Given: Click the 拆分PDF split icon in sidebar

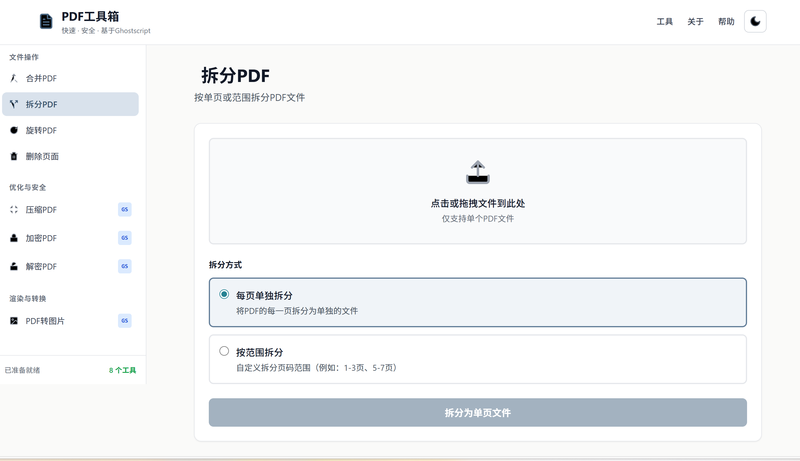Looking at the screenshot, I should pos(14,104).
